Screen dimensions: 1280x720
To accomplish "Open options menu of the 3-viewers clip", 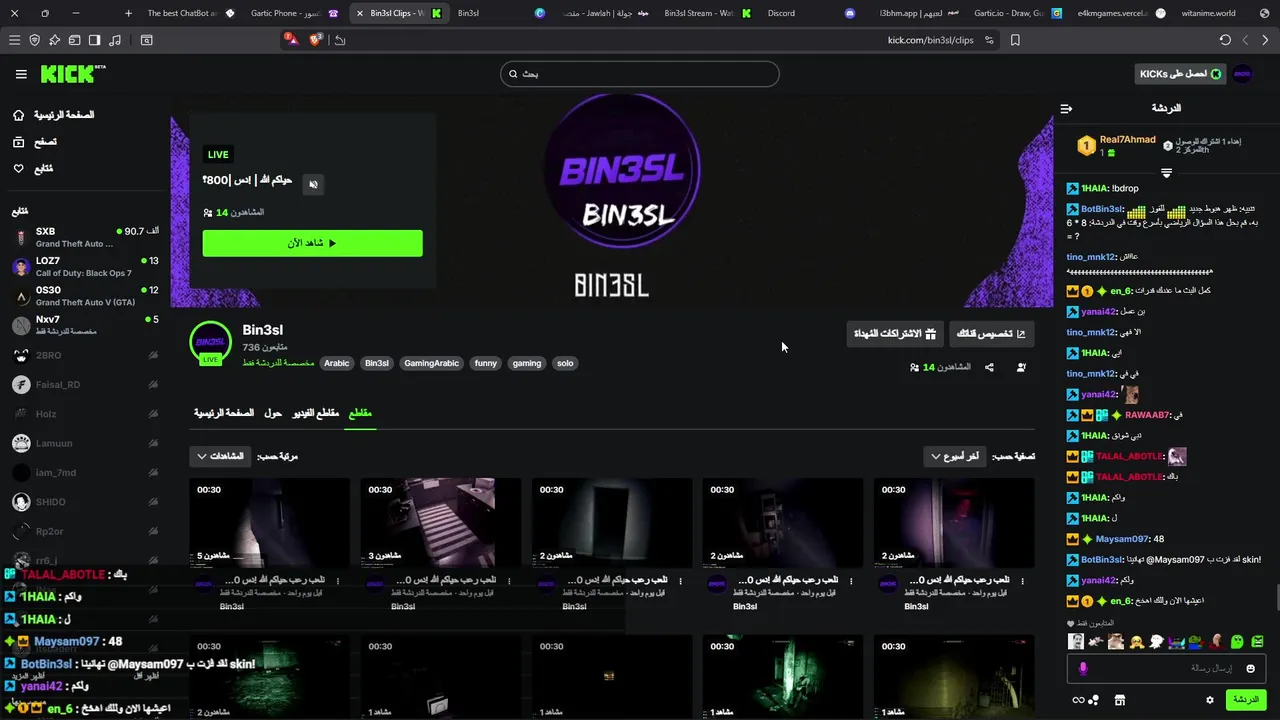I will click(508, 581).
